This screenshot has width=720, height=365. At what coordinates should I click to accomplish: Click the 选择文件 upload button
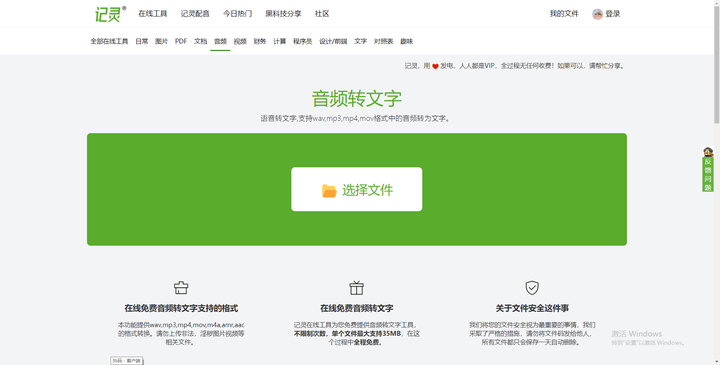[357, 189]
